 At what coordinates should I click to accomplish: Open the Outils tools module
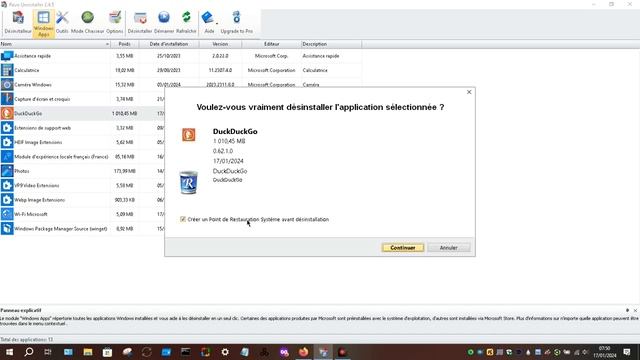tap(62, 22)
